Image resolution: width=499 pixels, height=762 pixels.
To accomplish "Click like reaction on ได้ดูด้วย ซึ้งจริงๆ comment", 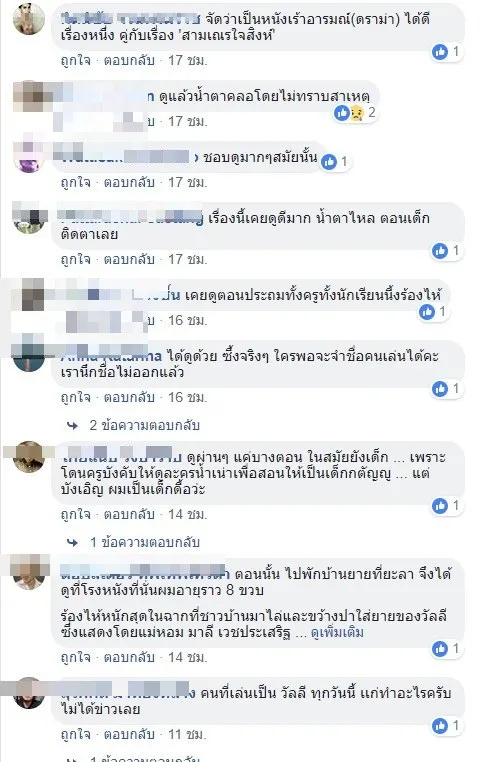I will (440, 389).
